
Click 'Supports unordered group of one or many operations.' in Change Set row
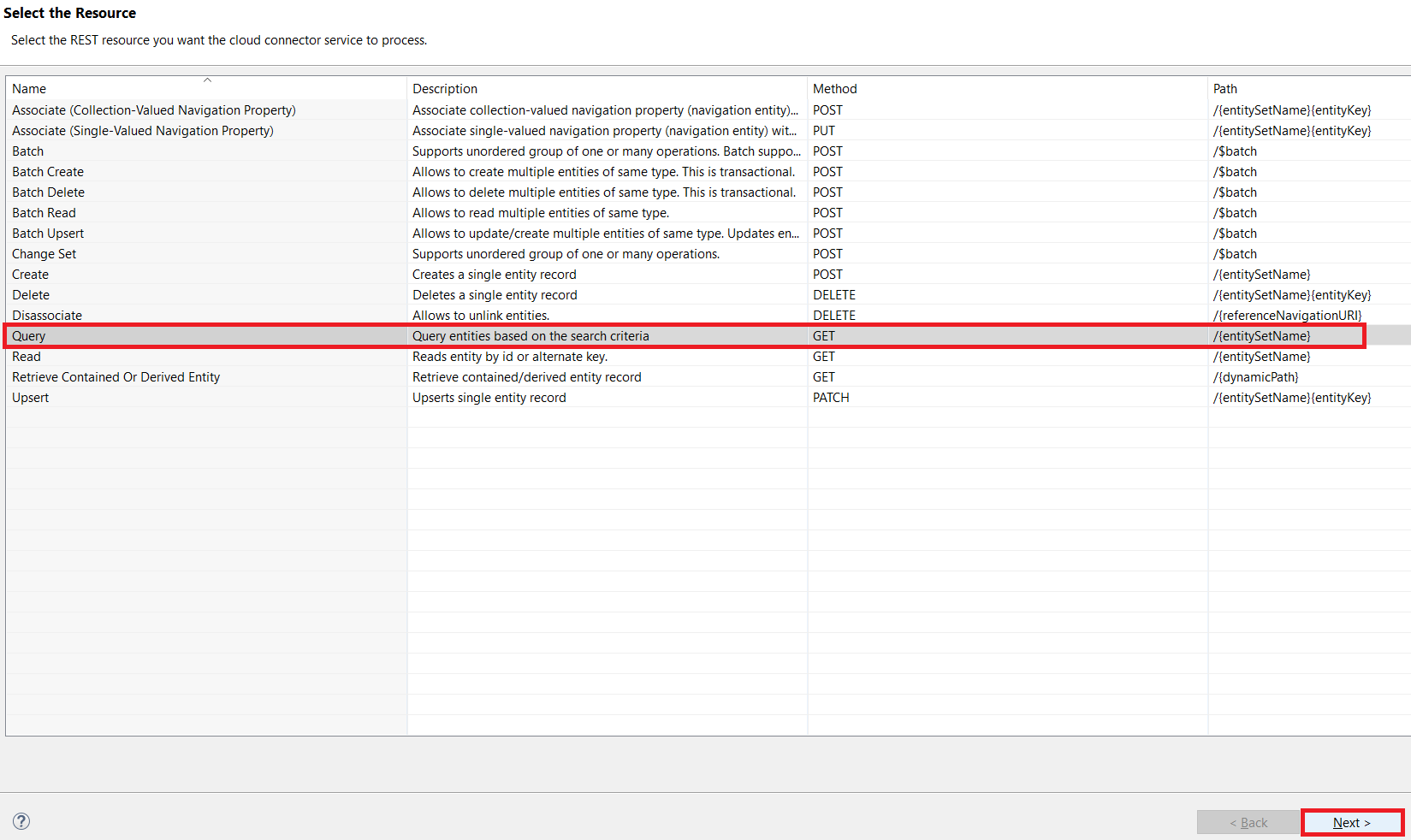tap(566, 254)
